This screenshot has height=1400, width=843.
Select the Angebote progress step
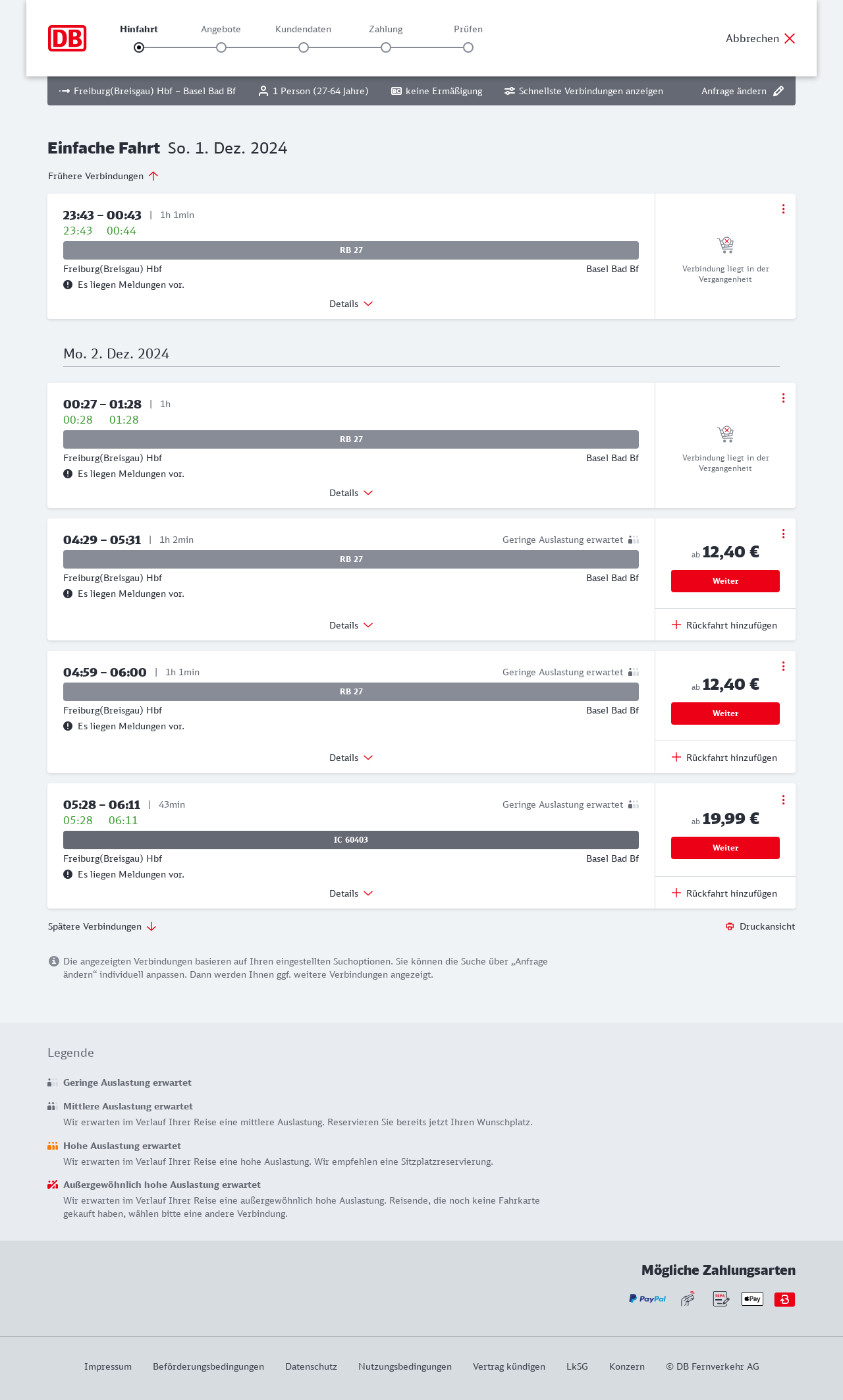221,47
